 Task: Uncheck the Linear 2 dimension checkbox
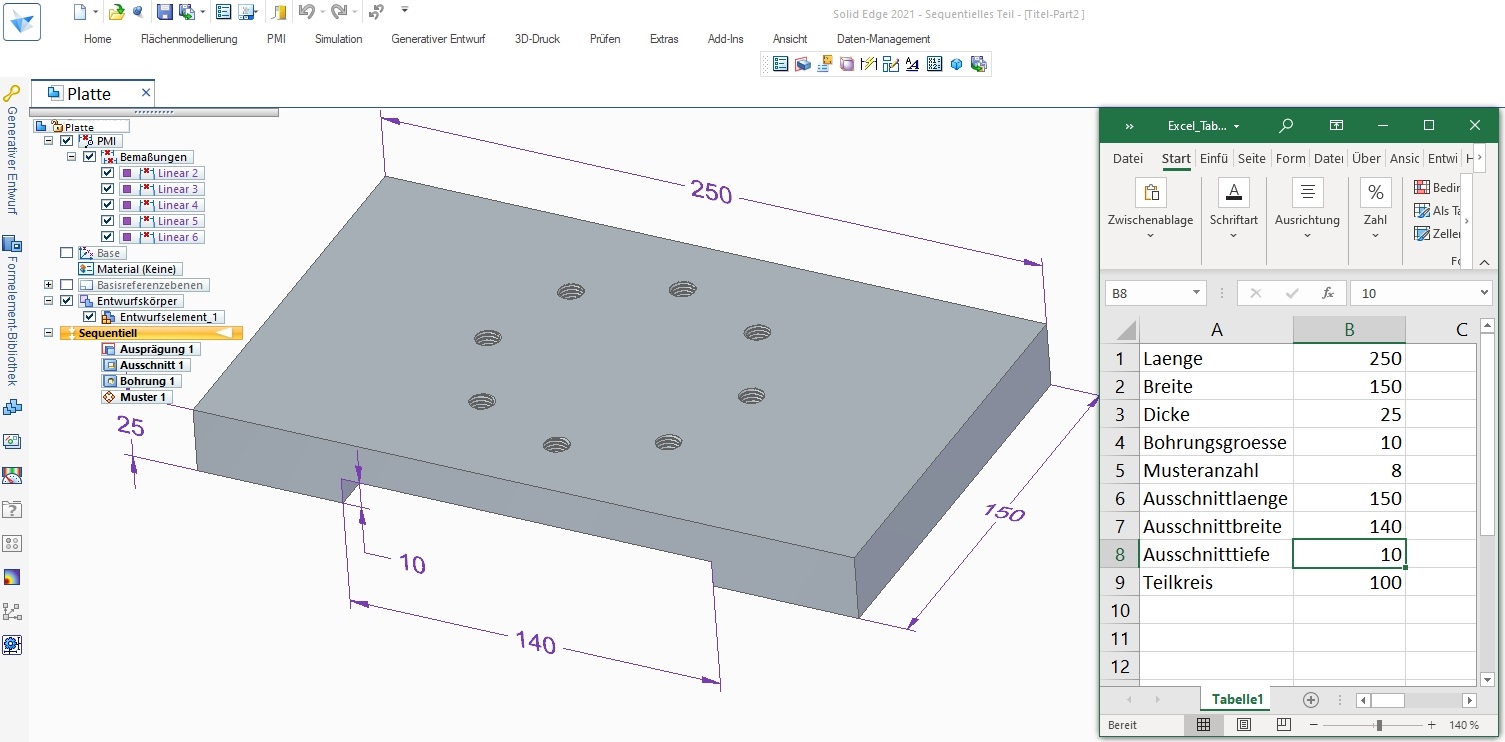108,173
